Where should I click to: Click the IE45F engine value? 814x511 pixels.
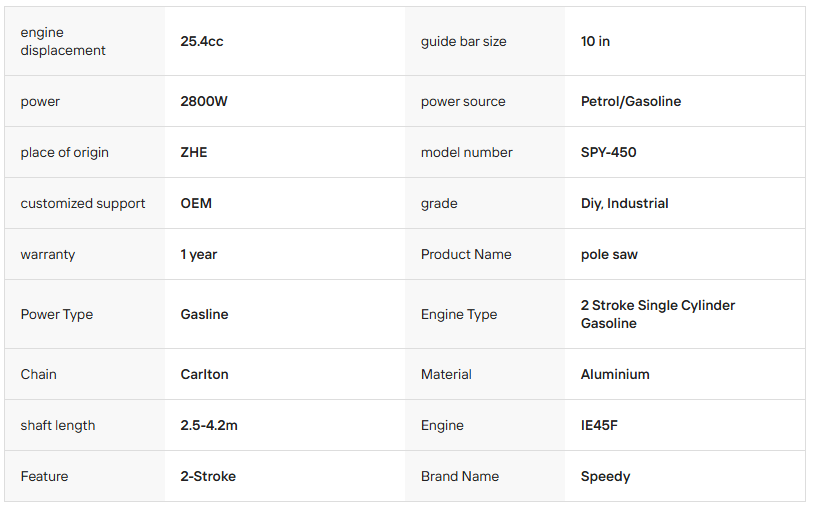point(599,426)
